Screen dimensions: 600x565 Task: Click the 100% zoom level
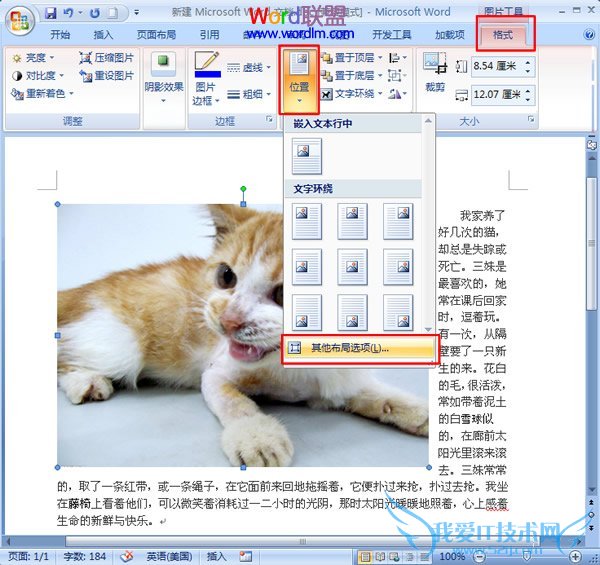452,556
